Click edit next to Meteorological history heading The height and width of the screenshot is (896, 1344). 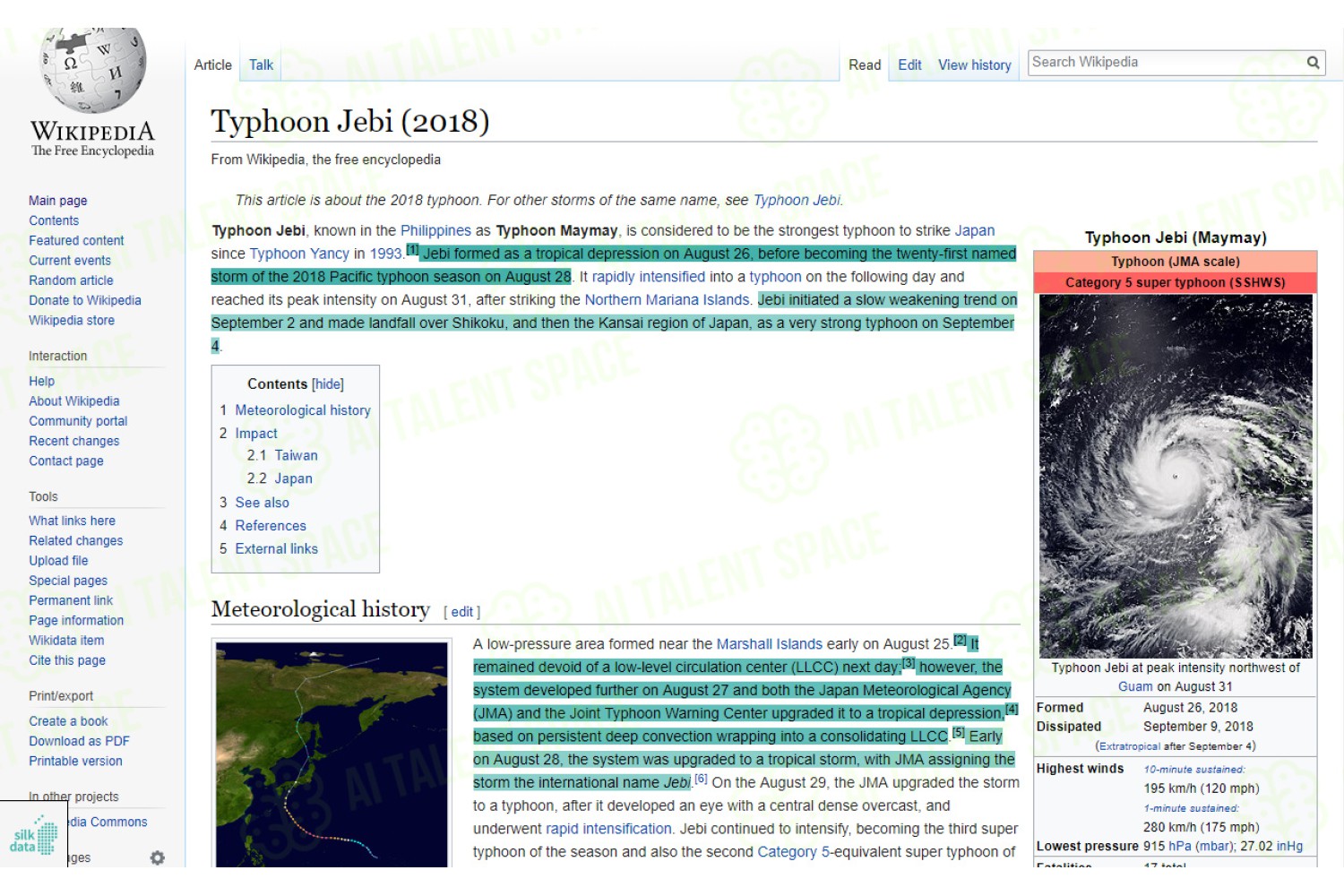coord(461,612)
